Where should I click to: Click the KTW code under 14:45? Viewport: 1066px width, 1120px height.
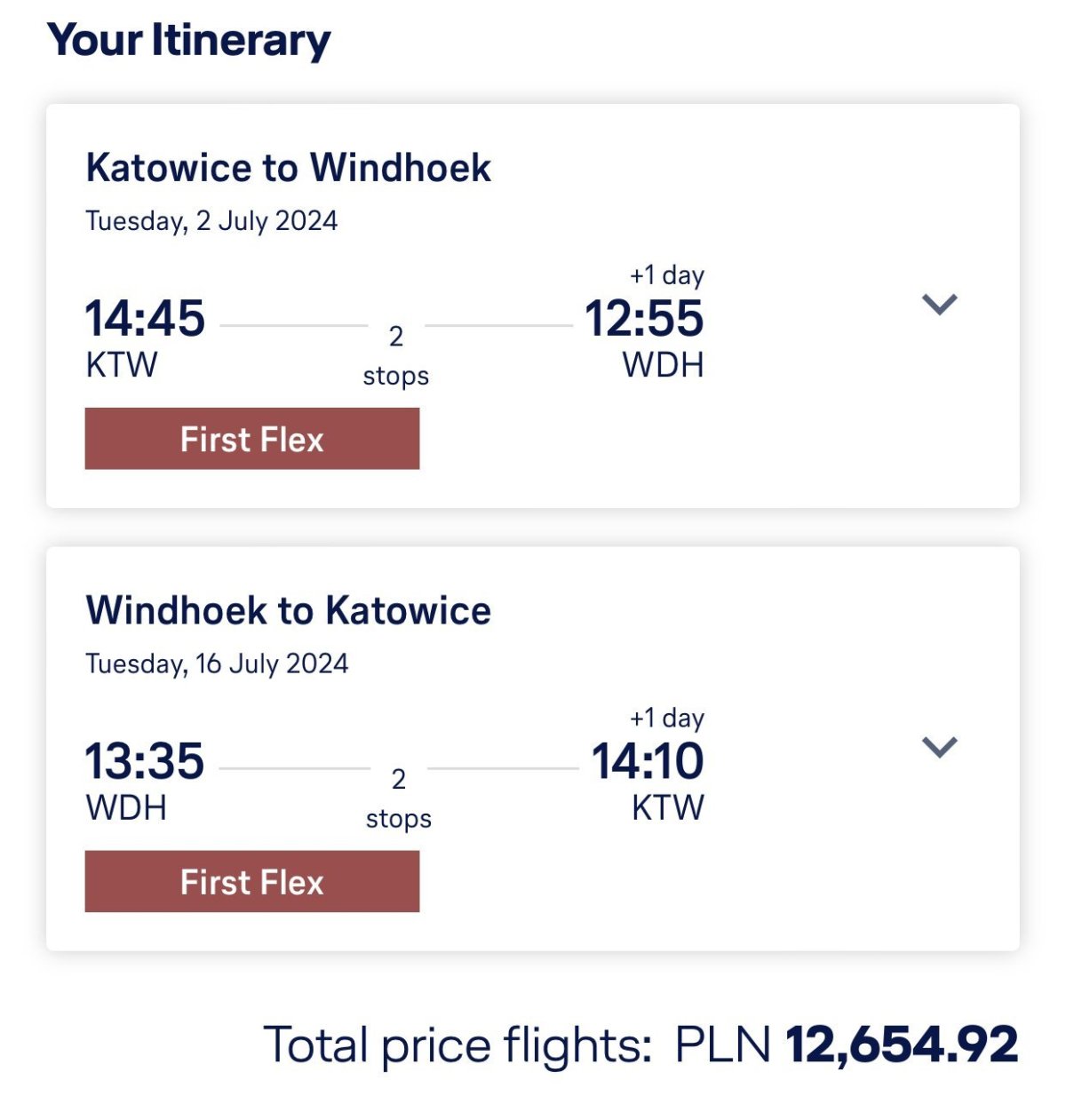click(122, 365)
